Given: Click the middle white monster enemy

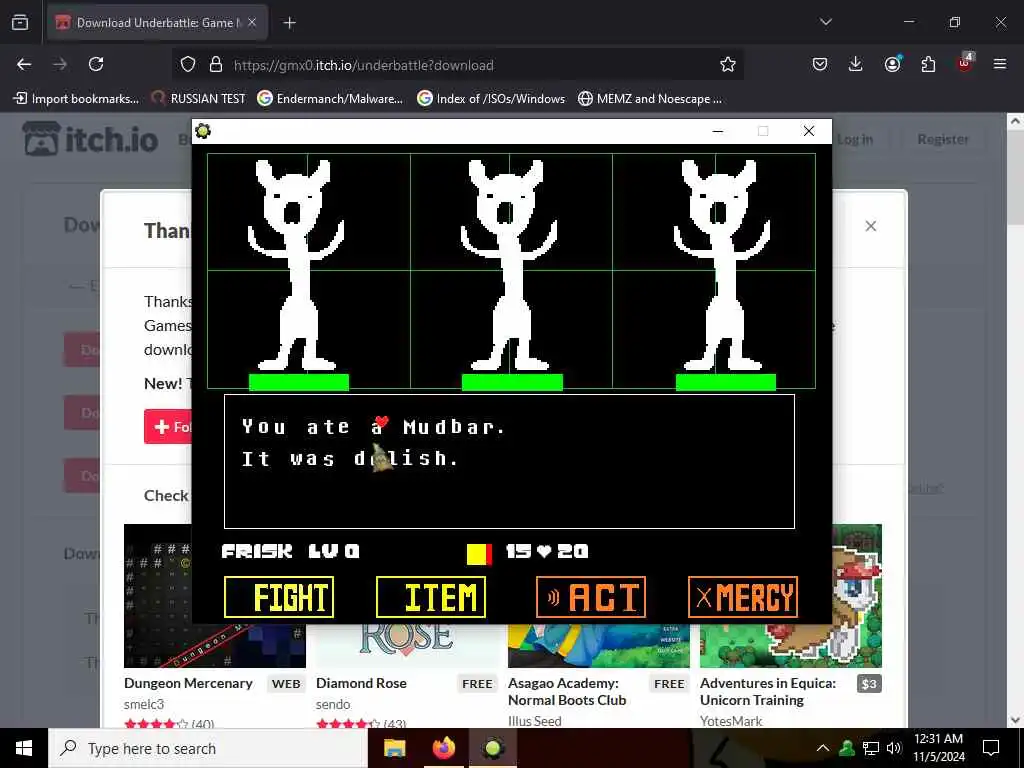Looking at the screenshot, I should click(x=509, y=266).
